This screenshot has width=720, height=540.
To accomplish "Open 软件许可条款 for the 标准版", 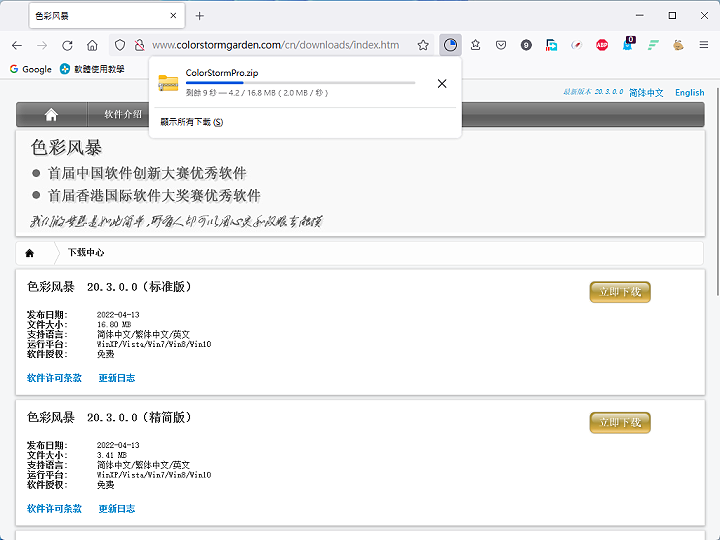I will (54, 378).
